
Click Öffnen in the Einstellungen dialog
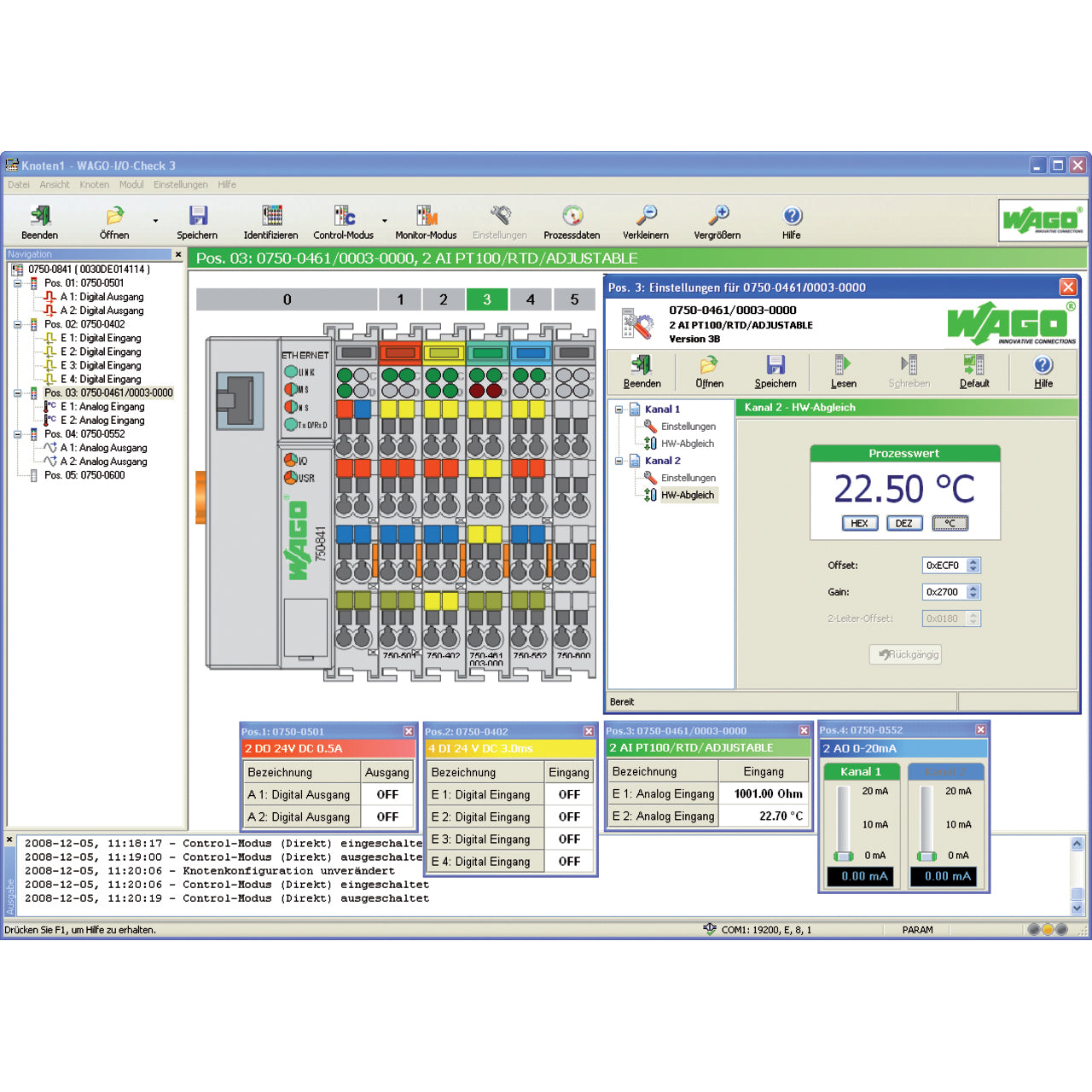tap(709, 372)
